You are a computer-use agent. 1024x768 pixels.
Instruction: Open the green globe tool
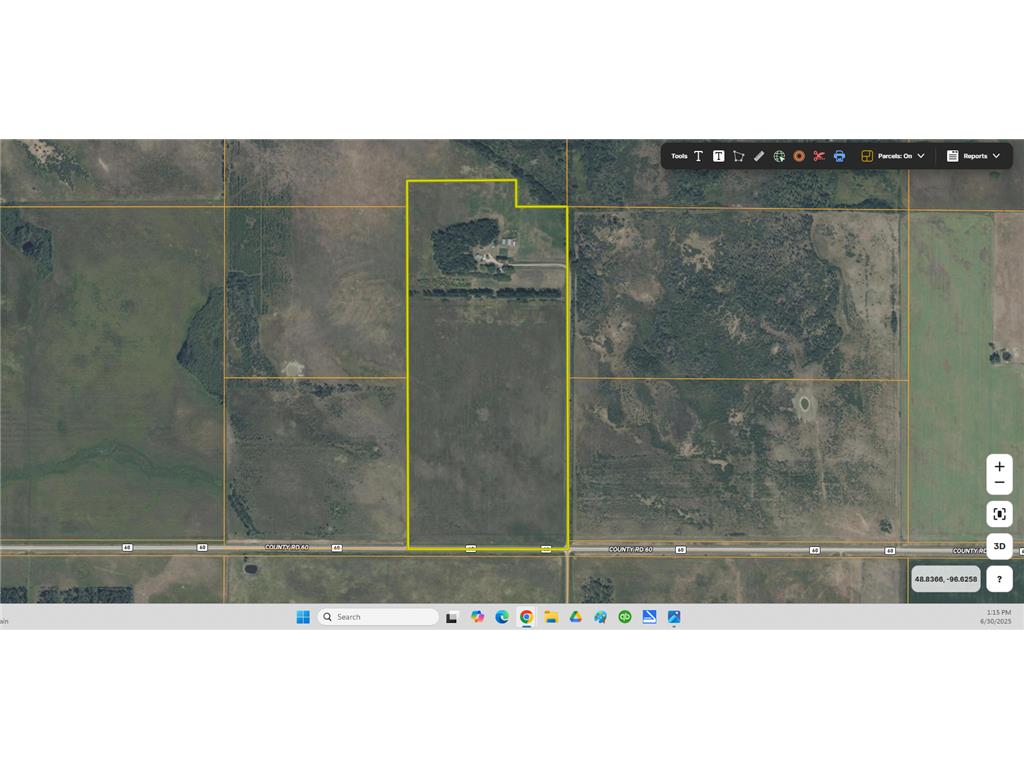click(x=779, y=156)
